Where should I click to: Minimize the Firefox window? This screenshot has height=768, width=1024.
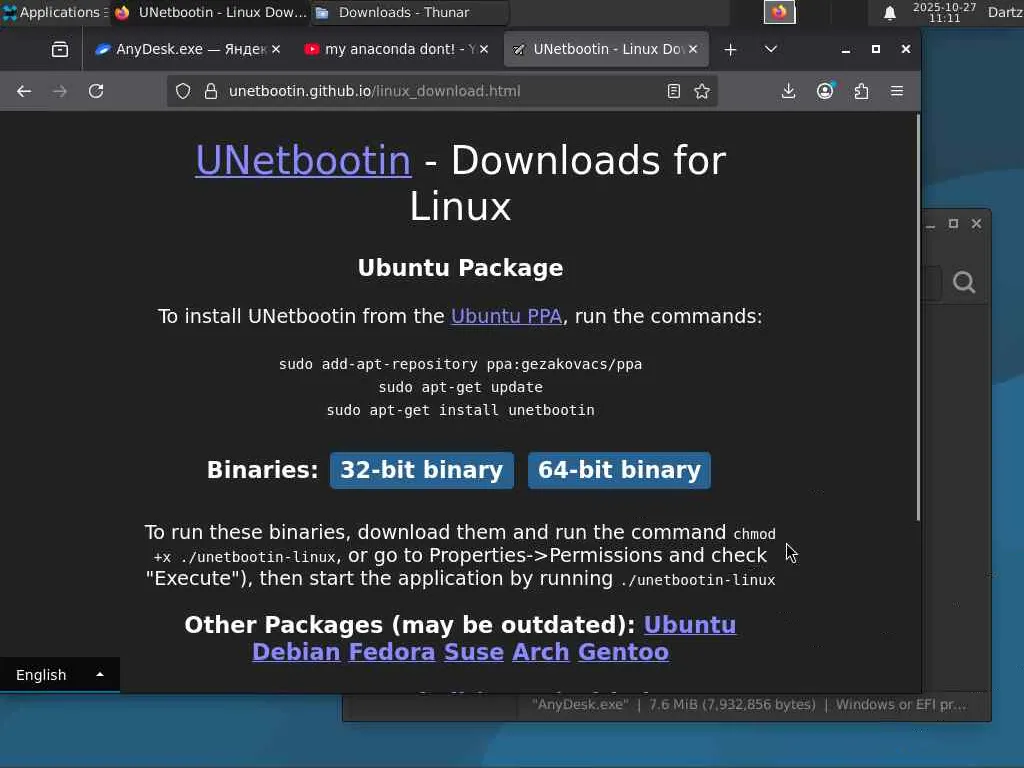846,50
